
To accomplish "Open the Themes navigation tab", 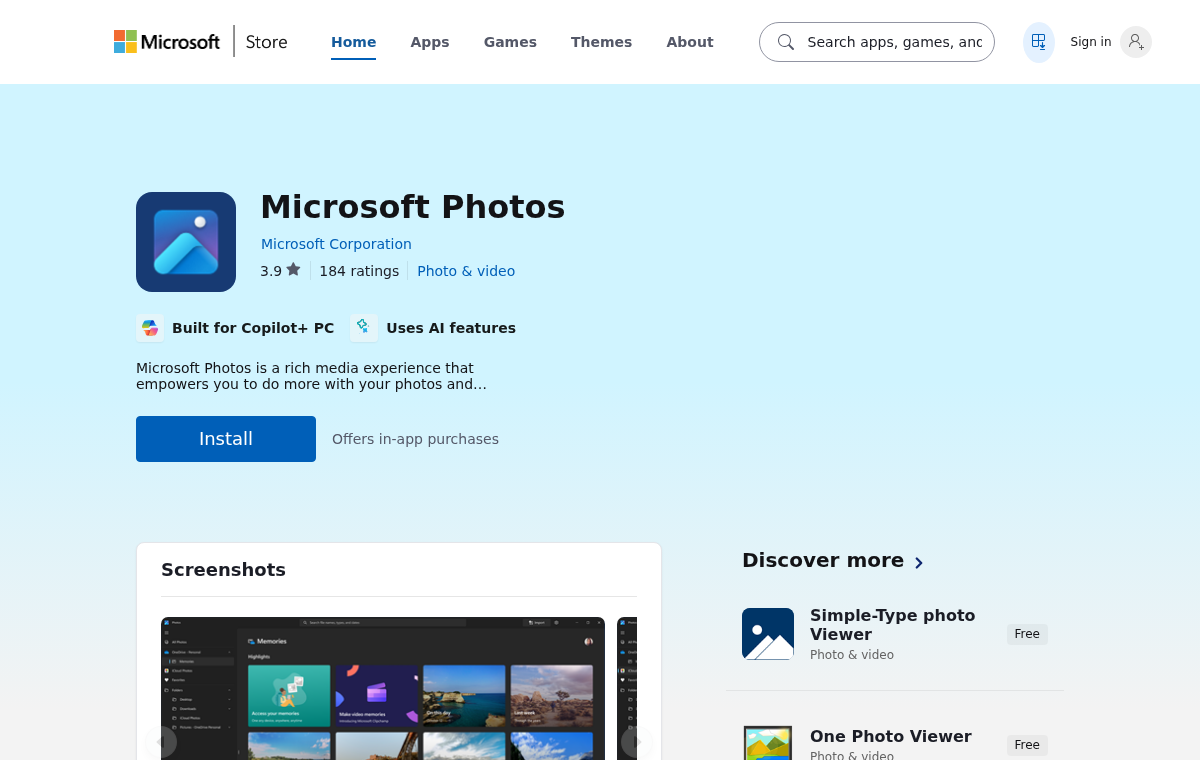I will 601,42.
